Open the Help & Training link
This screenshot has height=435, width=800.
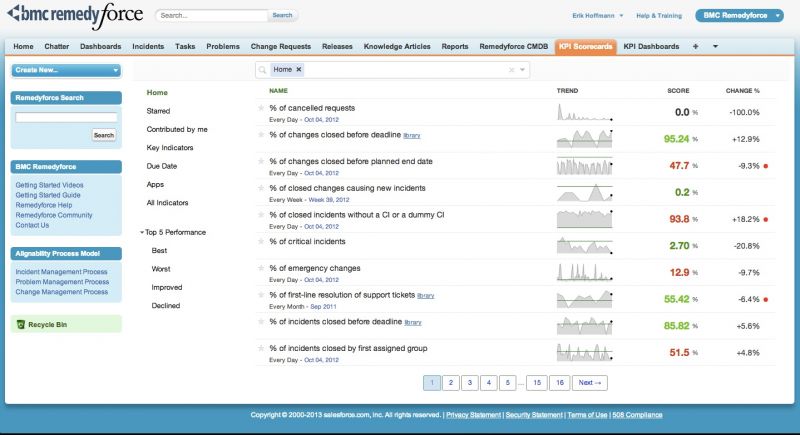click(659, 16)
